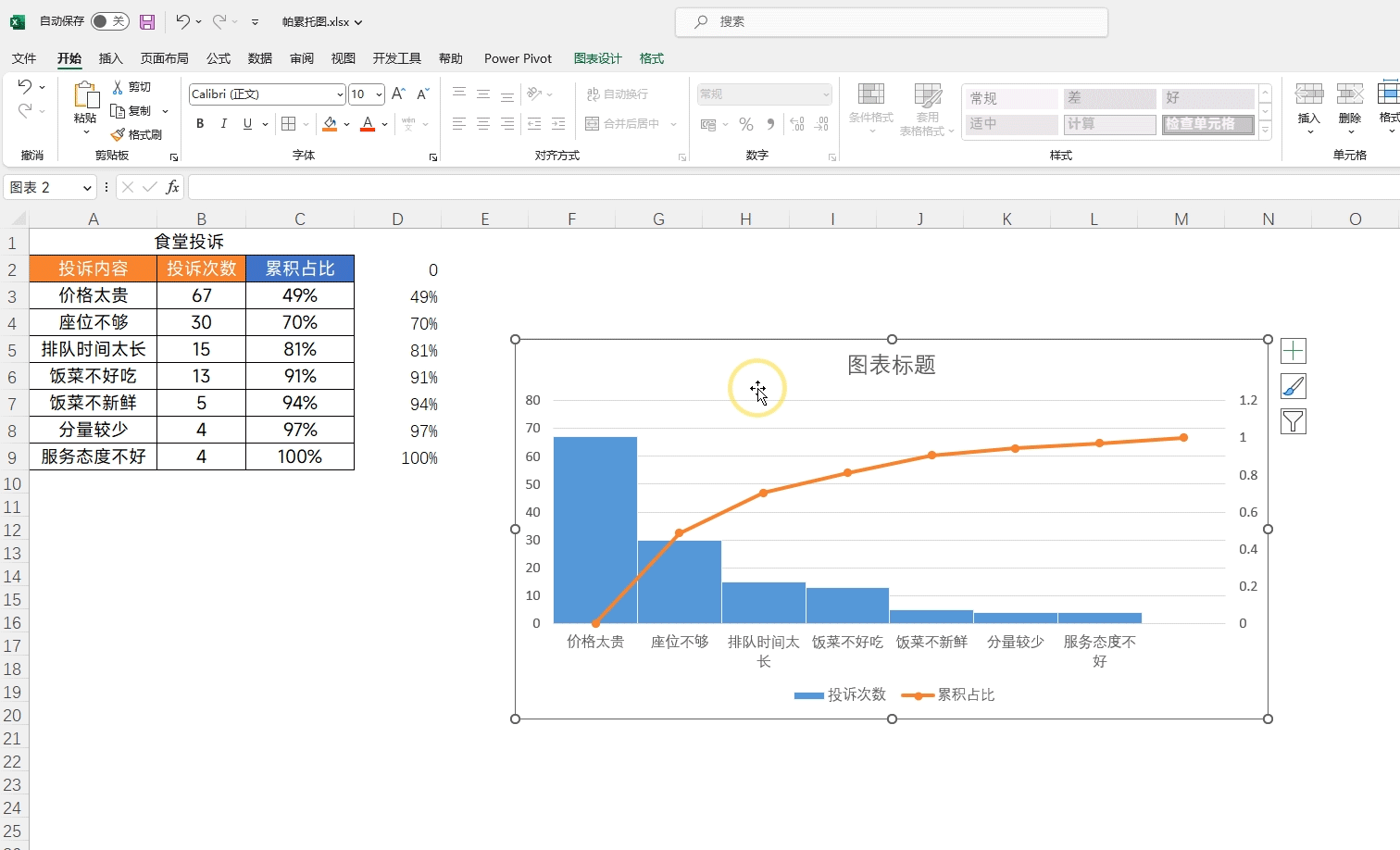This screenshot has height=850, width=1400.
Task: Click the increase font size icon
Action: [x=398, y=94]
